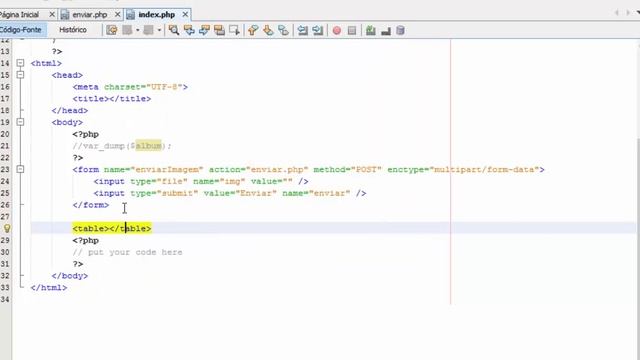Click the <meta charset="UTF-8"> line
Viewport: 640px width, 360px height.
click(130, 87)
